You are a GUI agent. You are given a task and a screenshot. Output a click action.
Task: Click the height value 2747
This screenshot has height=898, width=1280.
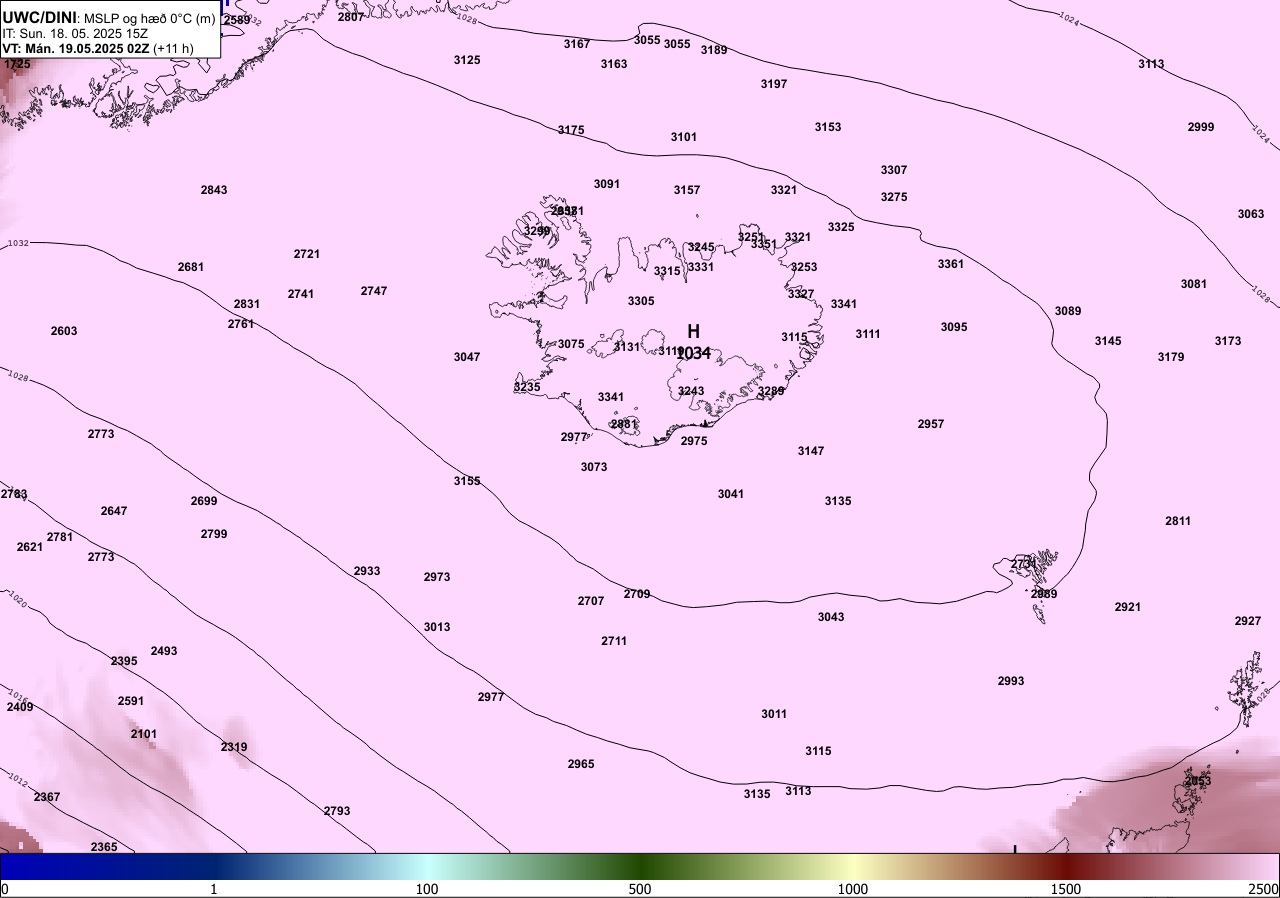pos(374,291)
